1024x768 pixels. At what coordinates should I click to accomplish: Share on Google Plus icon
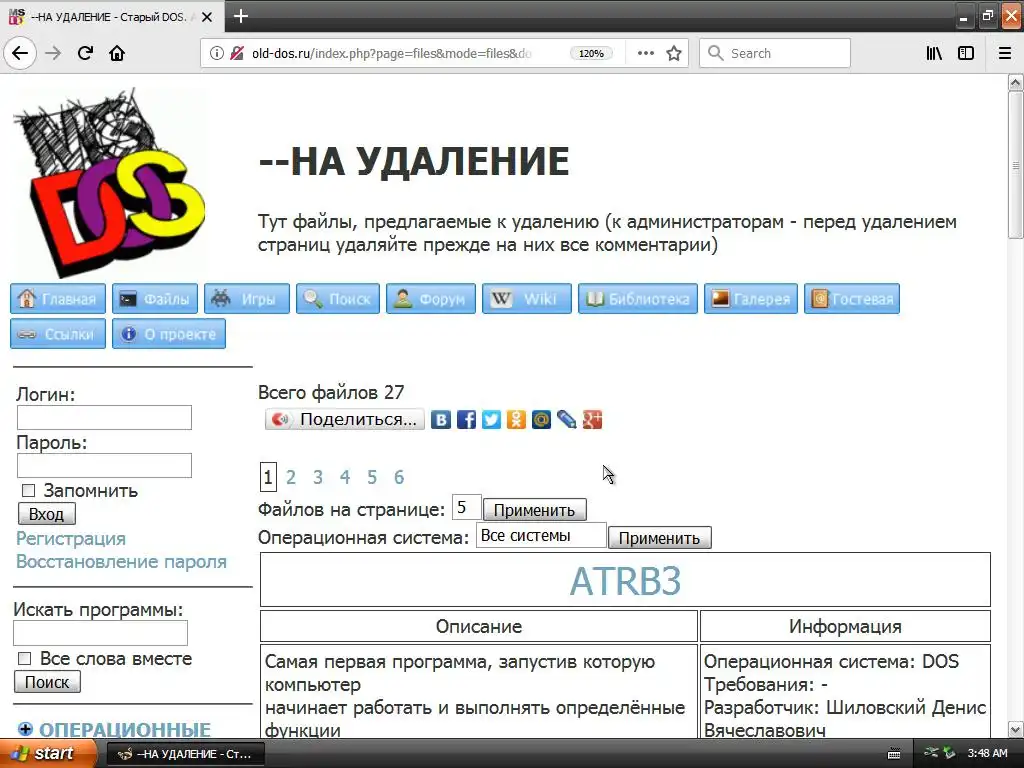tap(592, 419)
